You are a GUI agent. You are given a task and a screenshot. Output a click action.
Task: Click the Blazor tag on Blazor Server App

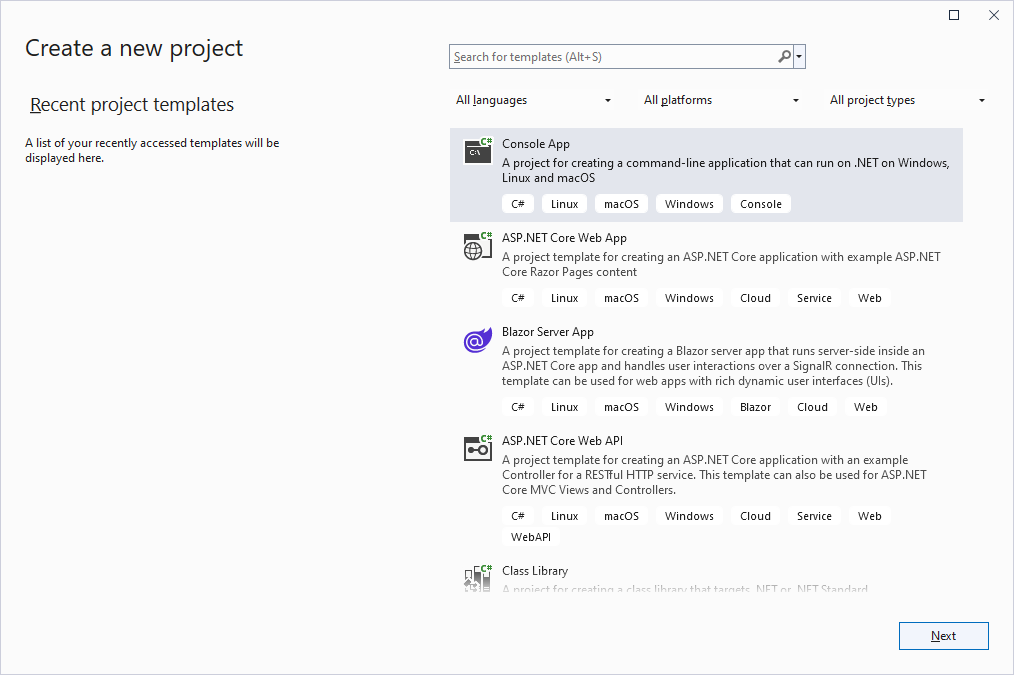pos(755,407)
